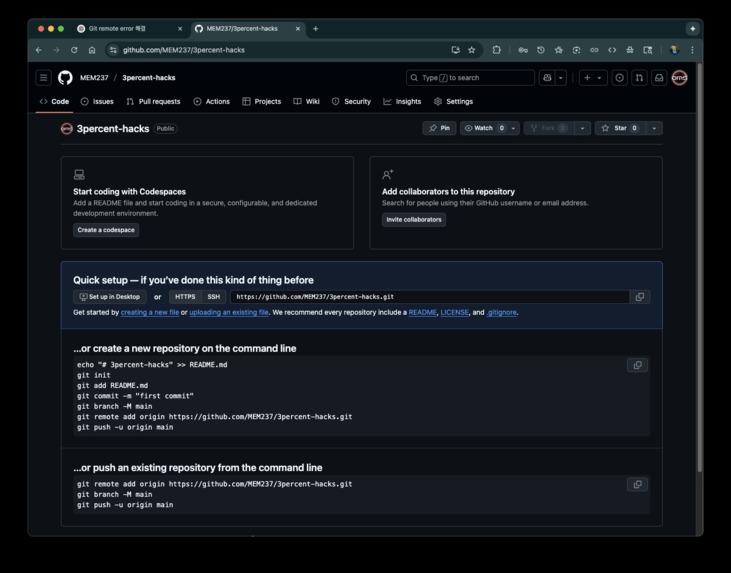Image resolution: width=731 pixels, height=573 pixels.
Task: Open a new browser tab
Action: [x=316, y=29]
